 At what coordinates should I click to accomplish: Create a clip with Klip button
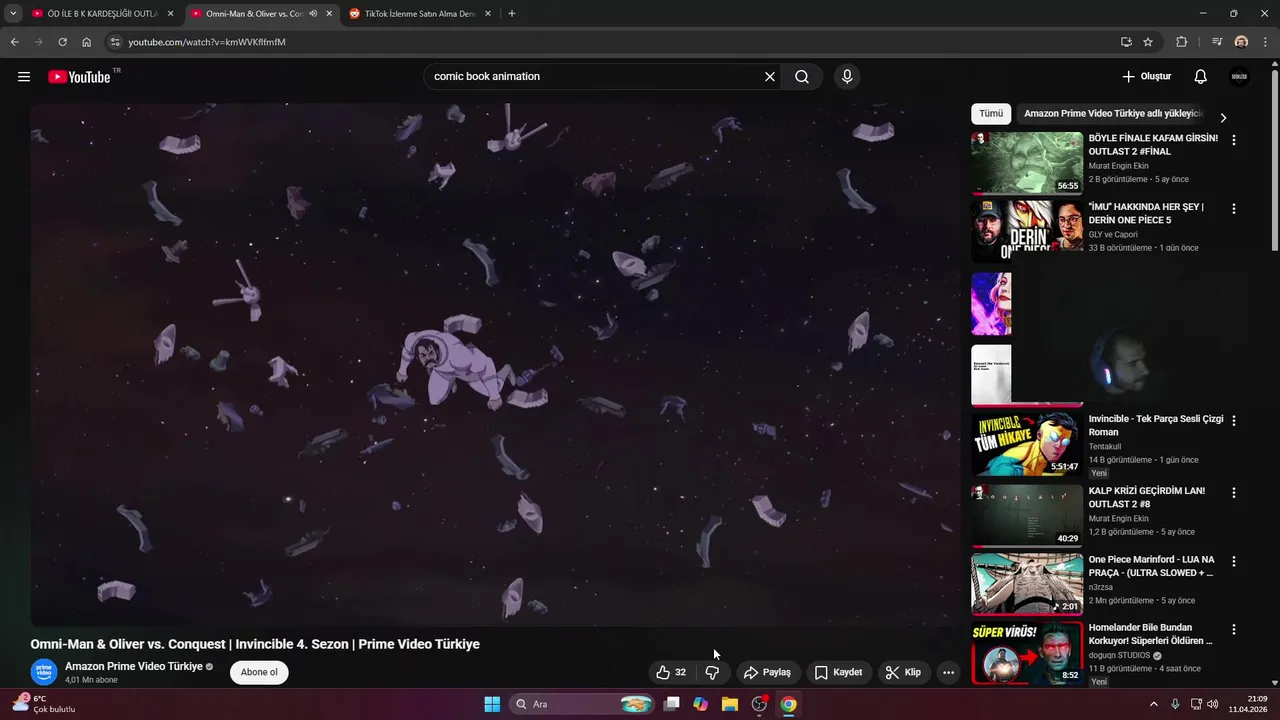[x=903, y=672]
